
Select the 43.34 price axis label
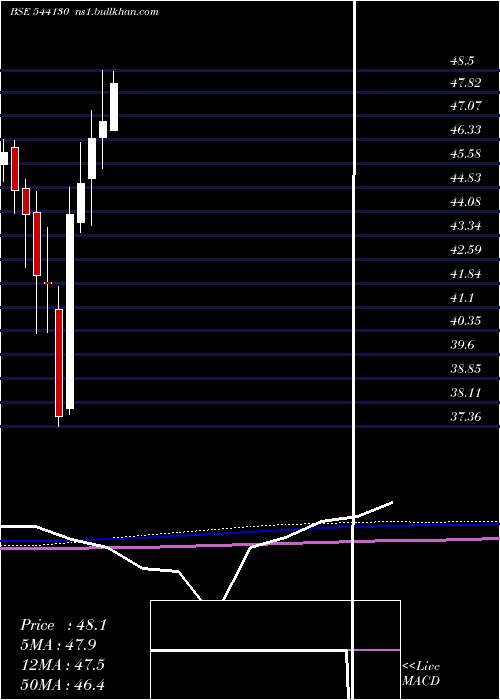pos(466,226)
